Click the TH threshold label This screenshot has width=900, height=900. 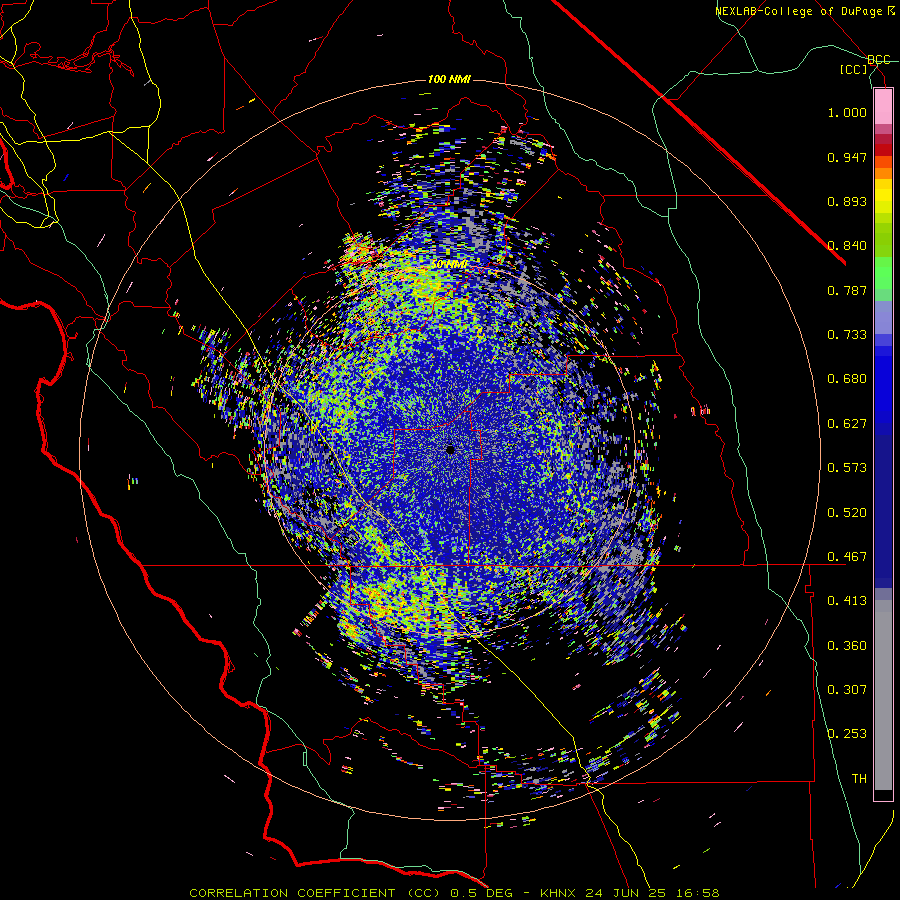click(859, 779)
